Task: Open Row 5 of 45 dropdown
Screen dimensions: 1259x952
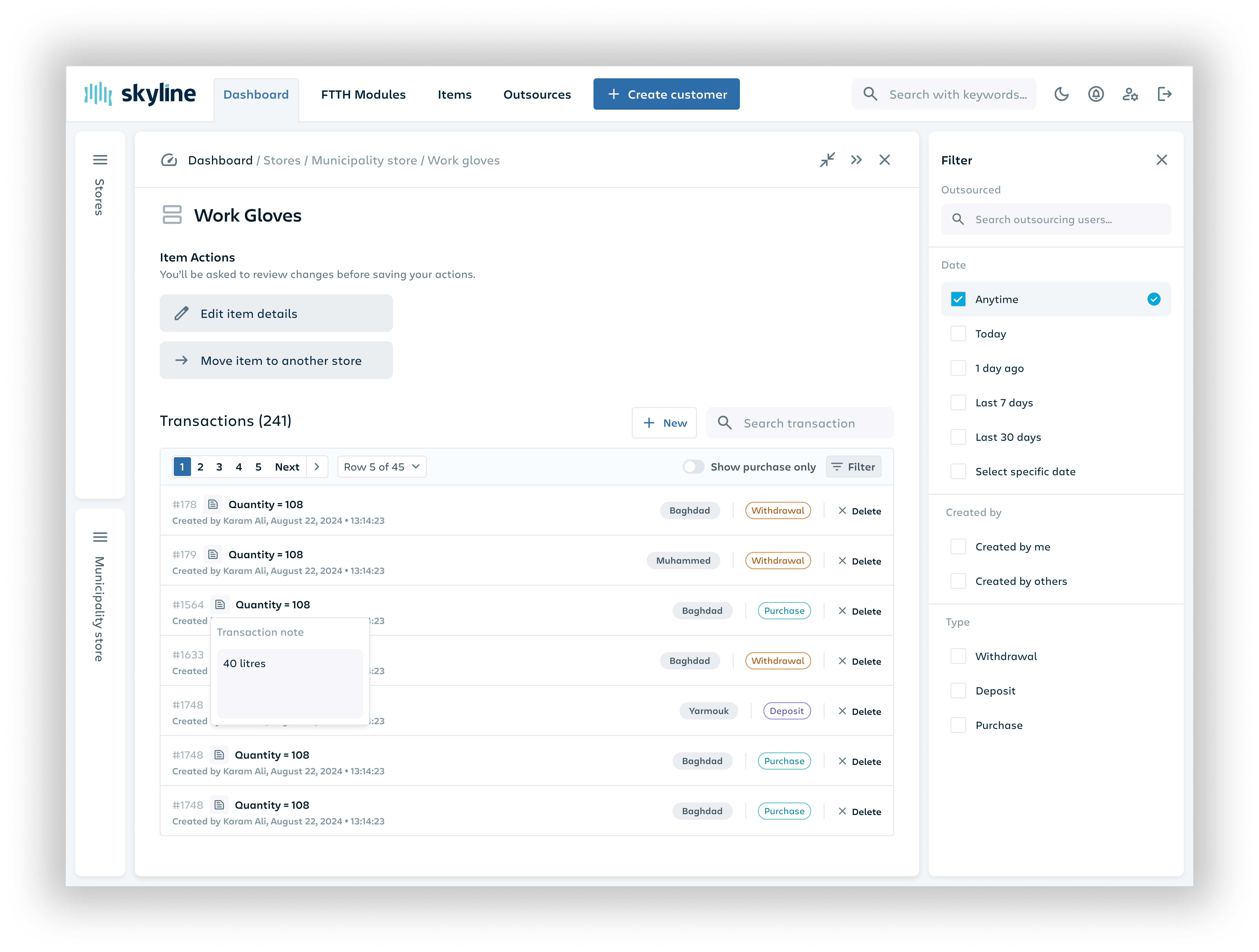Action: [x=381, y=467]
